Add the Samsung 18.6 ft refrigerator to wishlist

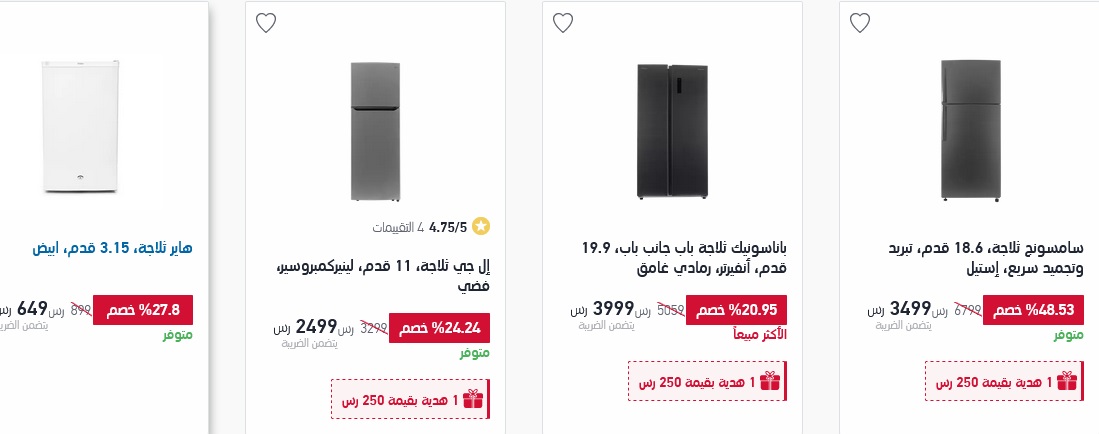[x=860, y=23]
